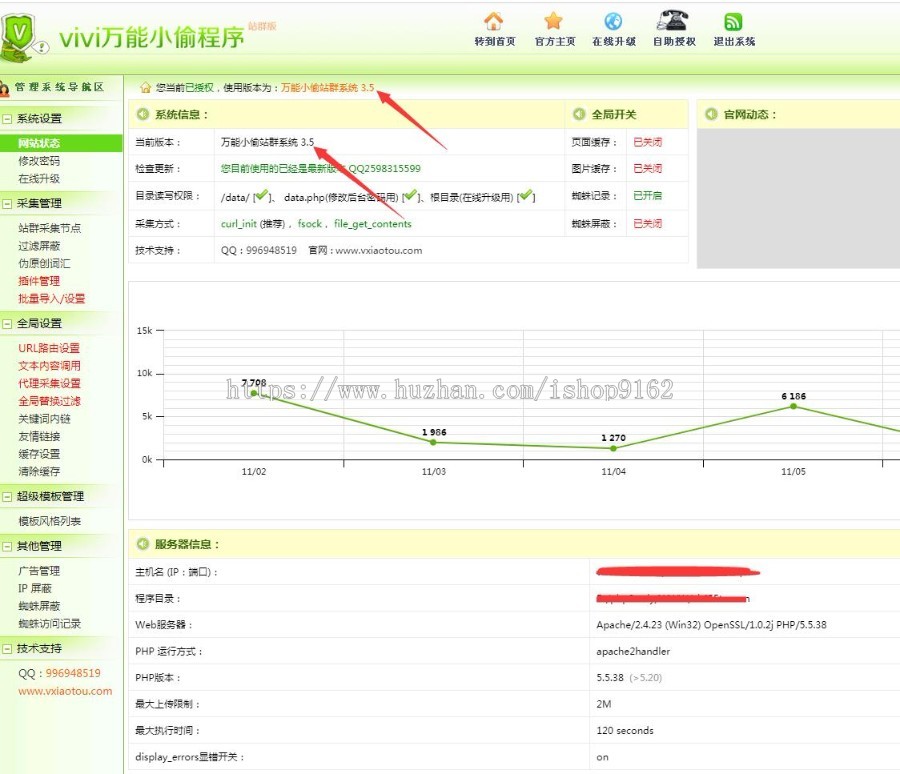Collapse the 全局设置 sidebar section

7,323
